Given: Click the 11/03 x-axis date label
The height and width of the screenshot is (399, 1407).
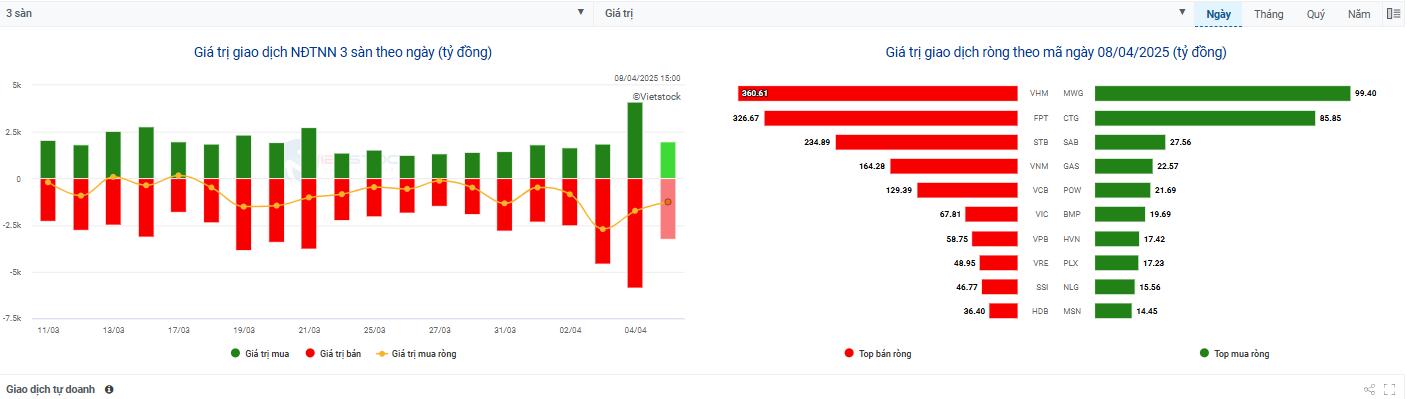Looking at the screenshot, I should [47, 329].
